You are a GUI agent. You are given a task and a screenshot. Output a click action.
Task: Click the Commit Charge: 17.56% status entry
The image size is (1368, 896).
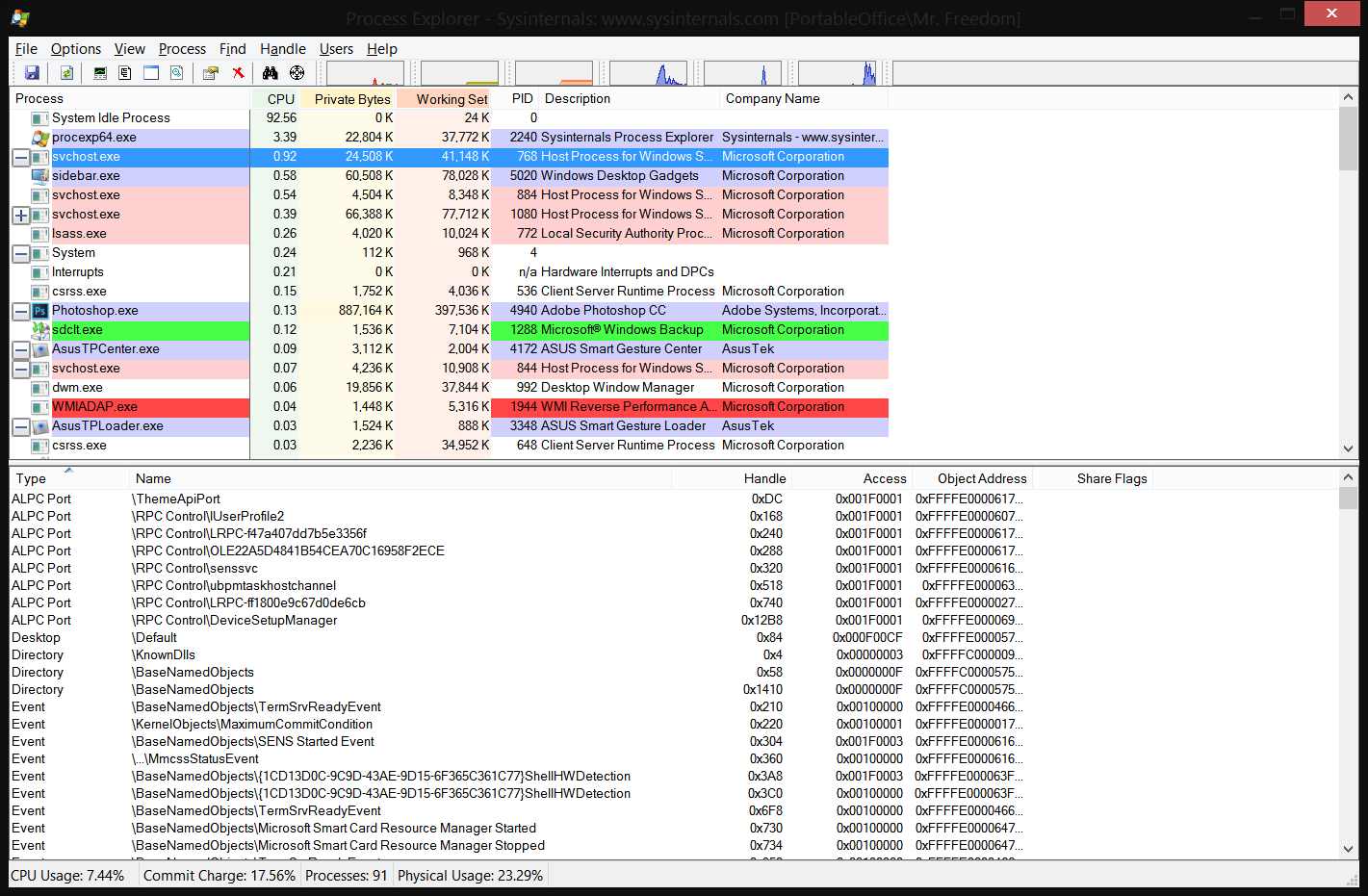click(x=219, y=876)
